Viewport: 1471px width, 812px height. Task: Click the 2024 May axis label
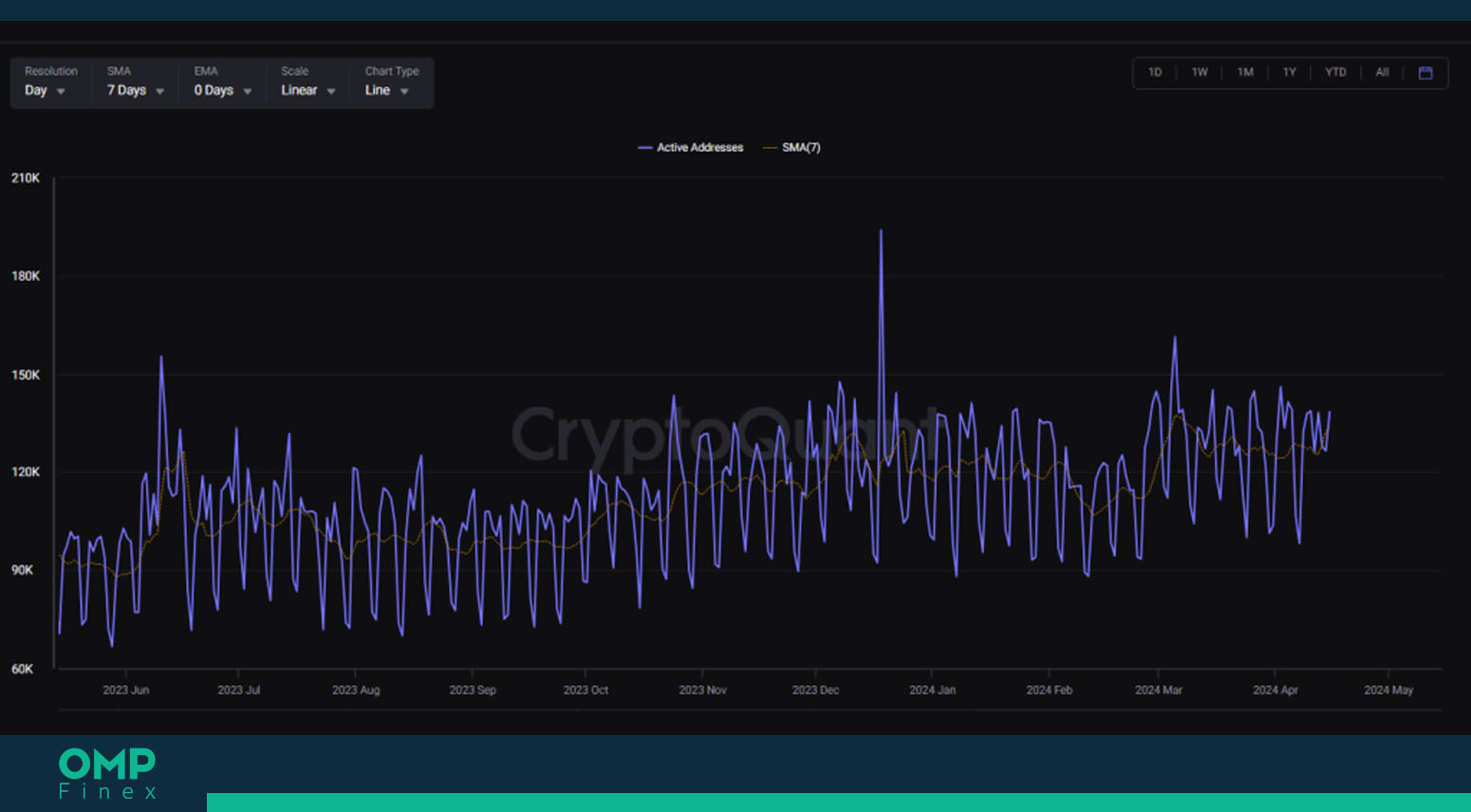pos(1388,691)
